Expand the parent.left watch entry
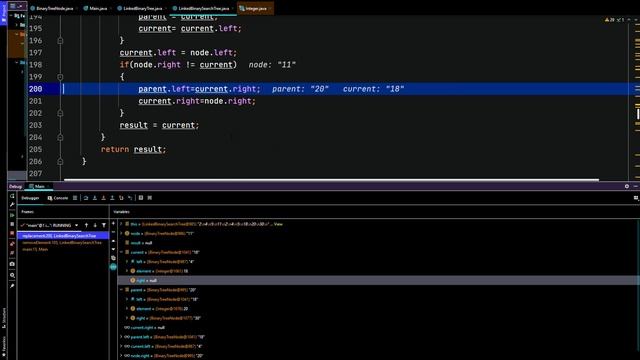Image resolution: width=640 pixels, height=360 pixels. point(121,337)
